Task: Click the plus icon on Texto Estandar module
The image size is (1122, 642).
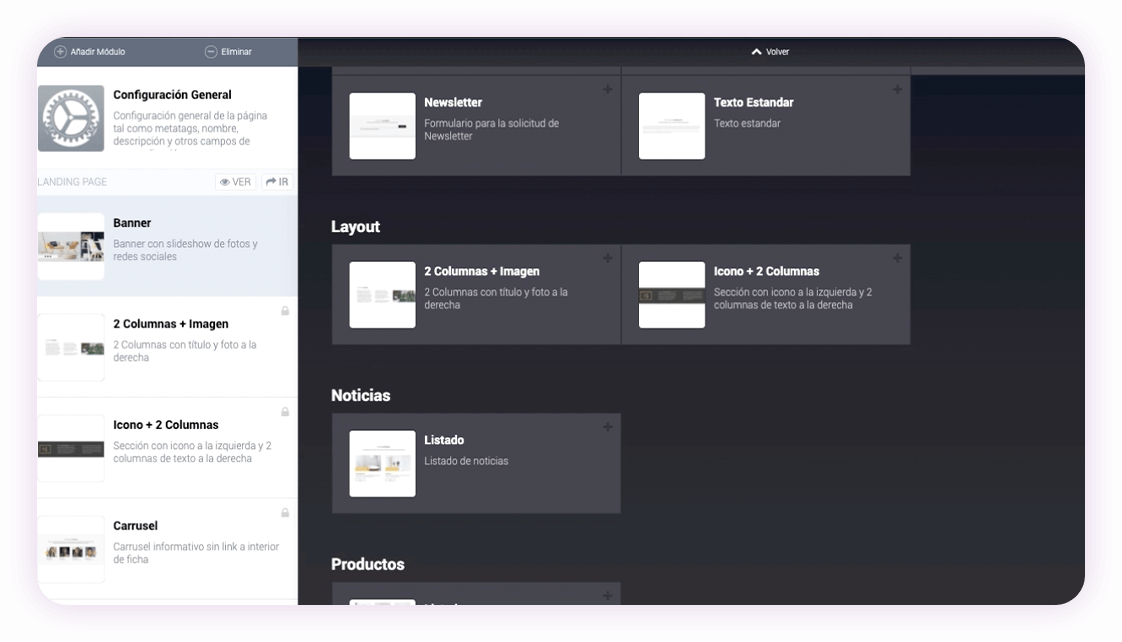Action: [897, 90]
